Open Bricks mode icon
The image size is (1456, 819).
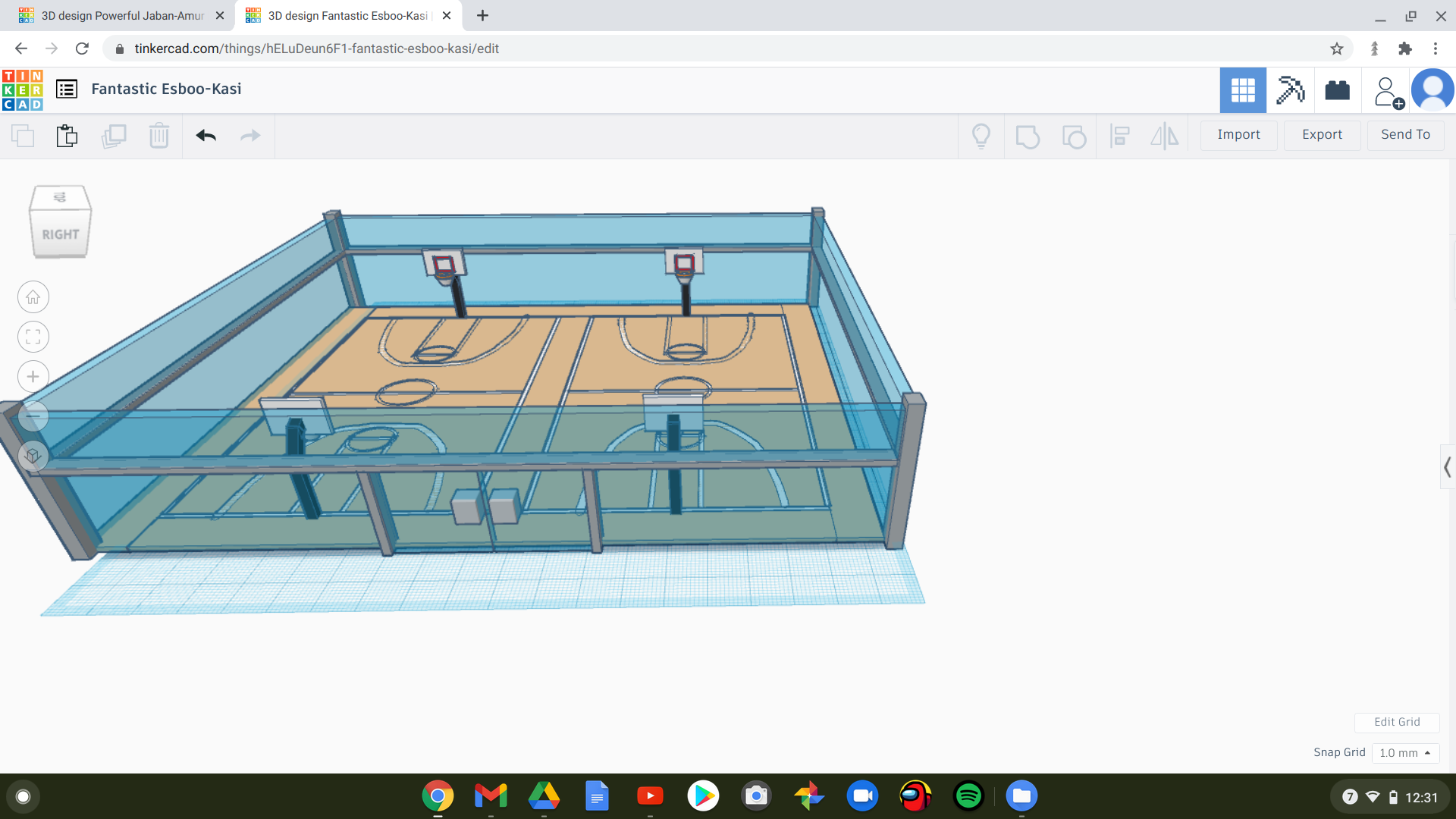click(x=1338, y=90)
